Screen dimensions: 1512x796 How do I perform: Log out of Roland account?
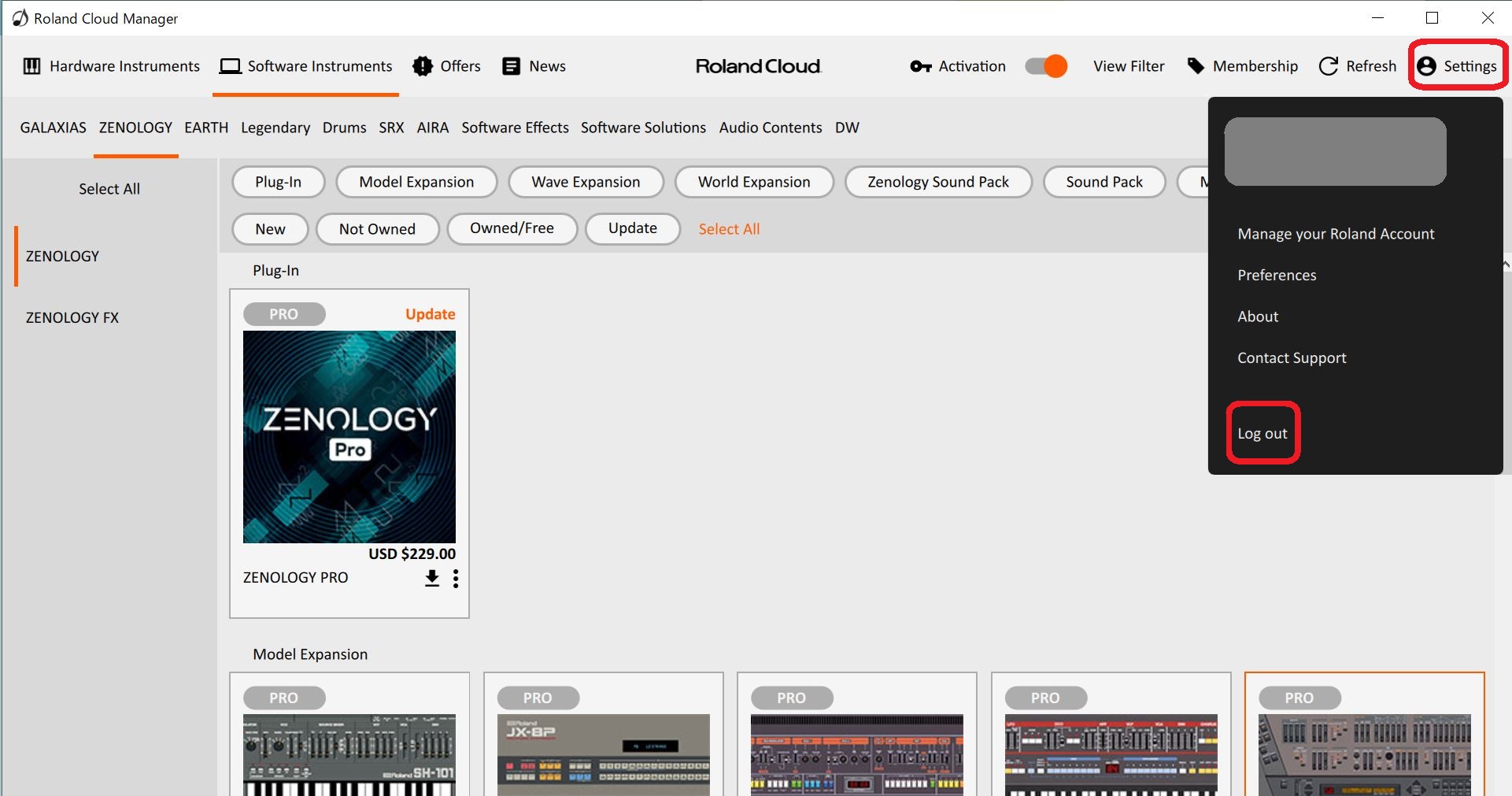pyautogui.click(x=1262, y=433)
